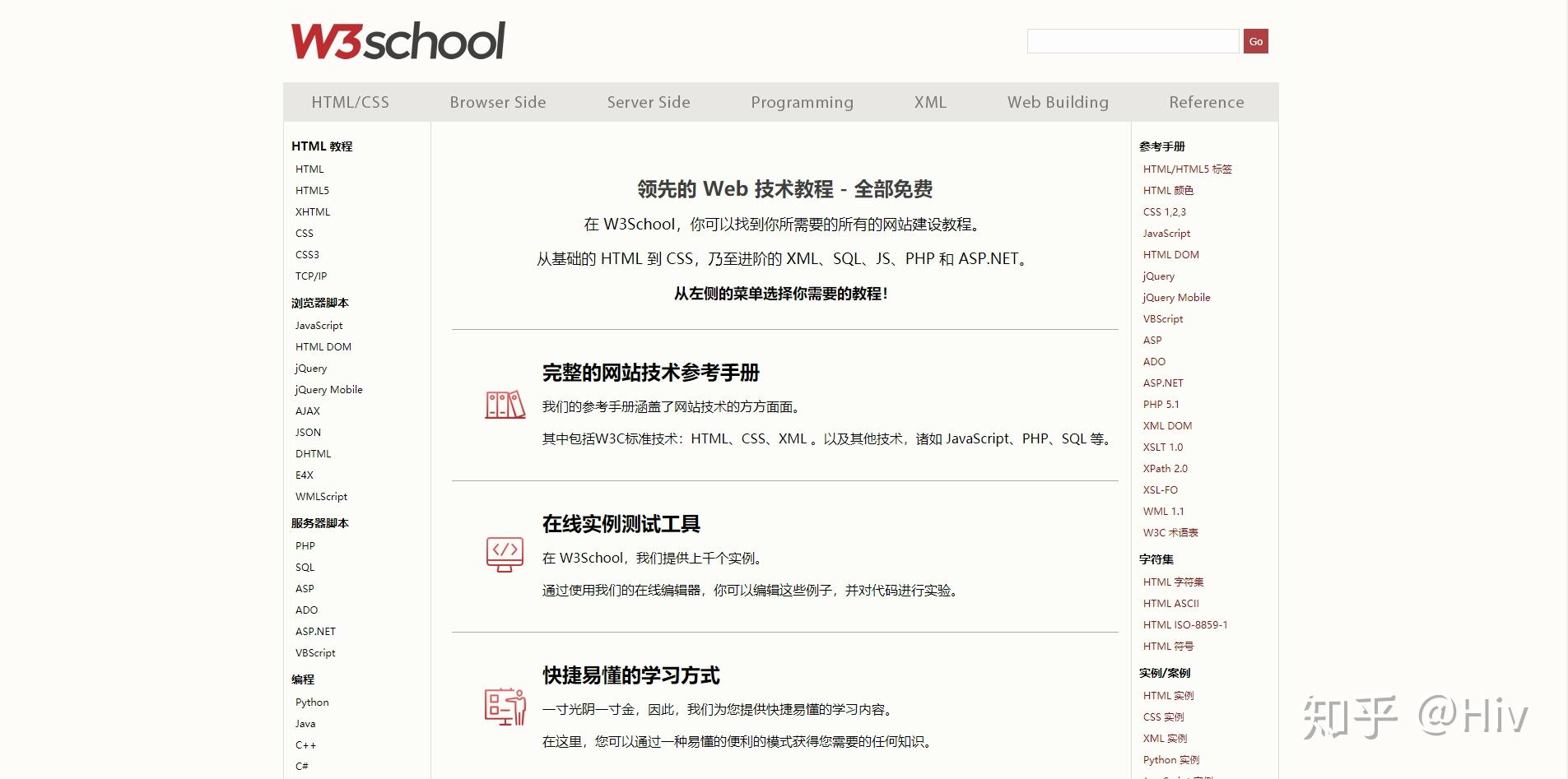Open HTML 符号 reference link

[1168, 646]
